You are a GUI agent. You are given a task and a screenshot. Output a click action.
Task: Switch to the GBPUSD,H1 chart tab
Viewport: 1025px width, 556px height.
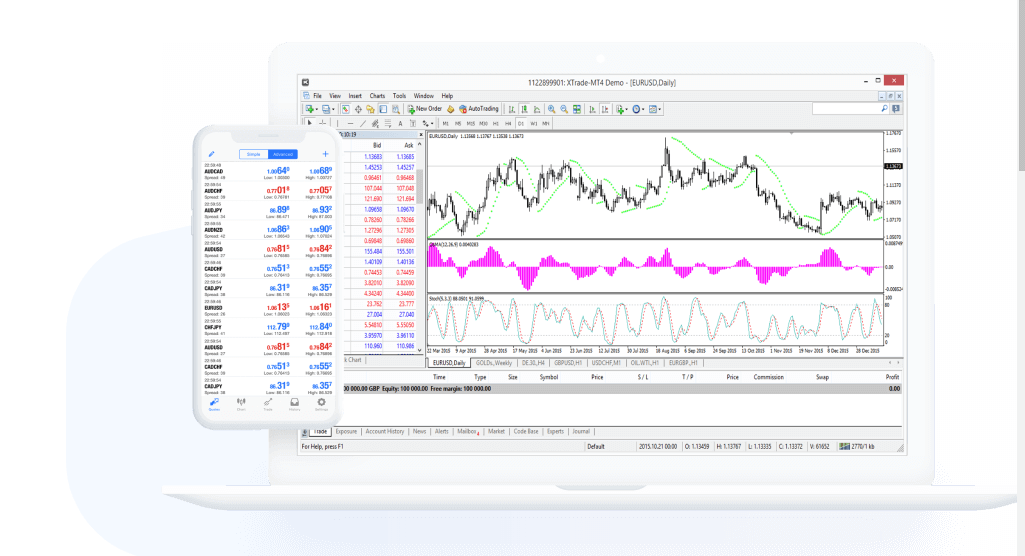click(567, 363)
